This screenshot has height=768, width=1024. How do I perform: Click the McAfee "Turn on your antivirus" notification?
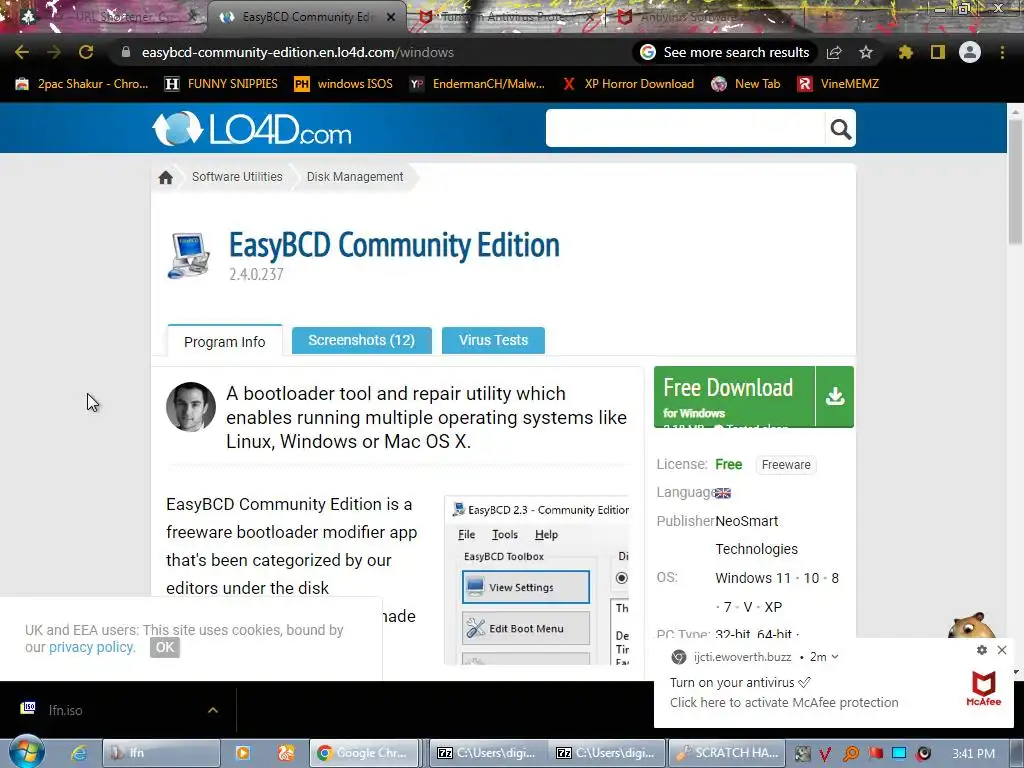click(x=834, y=683)
